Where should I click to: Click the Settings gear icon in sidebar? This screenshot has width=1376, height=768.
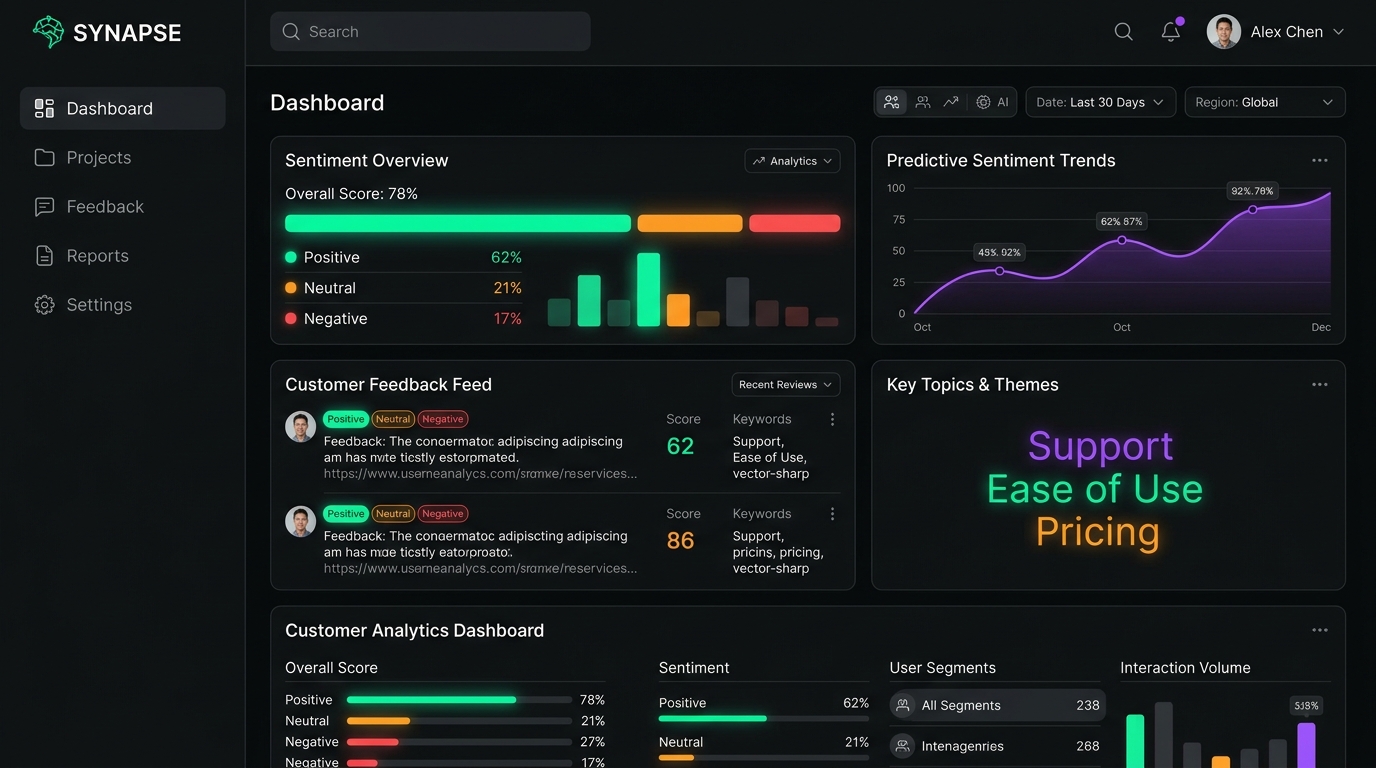click(44, 305)
